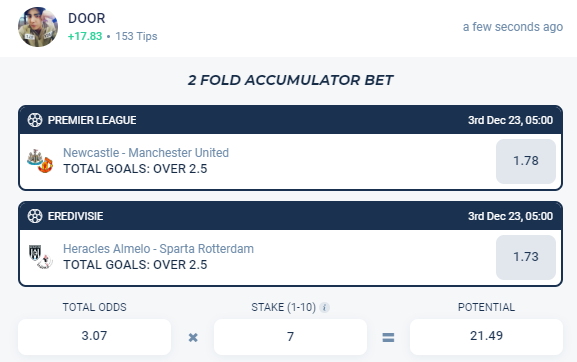Click the 'a few seconds ago' timestamp
This screenshot has height=362, width=577.
tap(513, 27)
